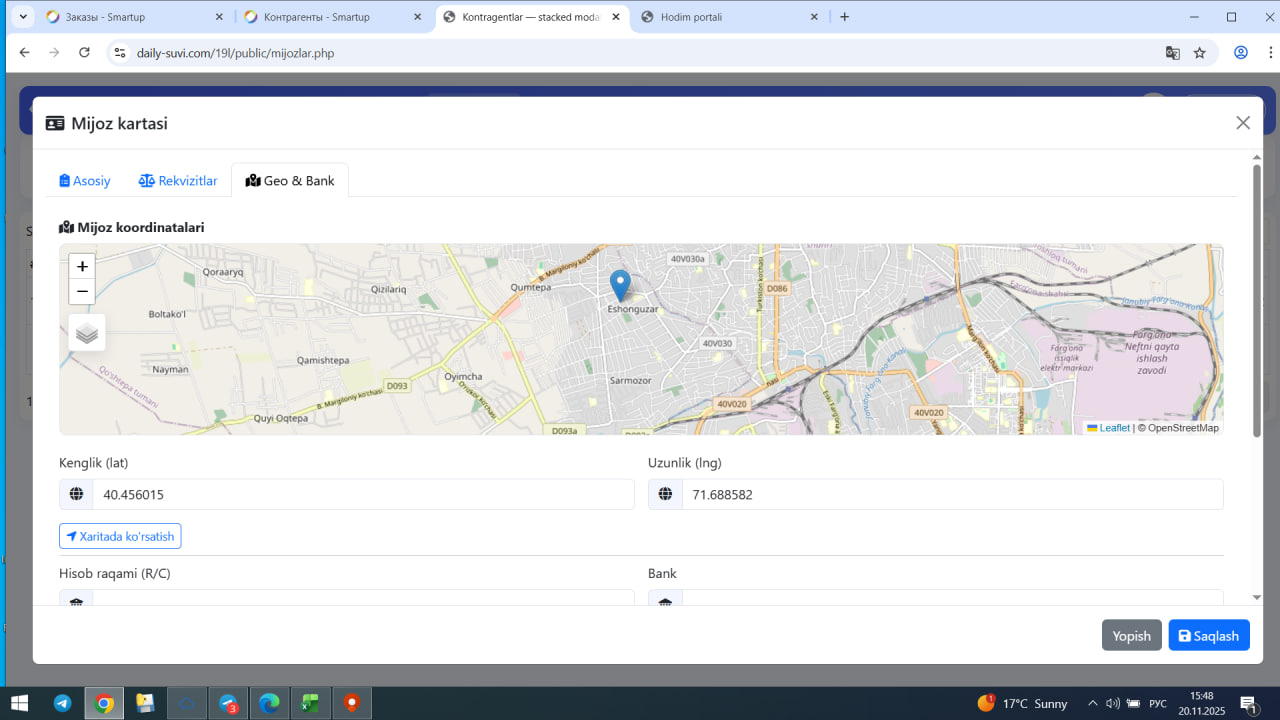The height and width of the screenshot is (720, 1280).
Task: Show hidden system tray icons
Action: pyautogui.click(x=1092, y=703)
